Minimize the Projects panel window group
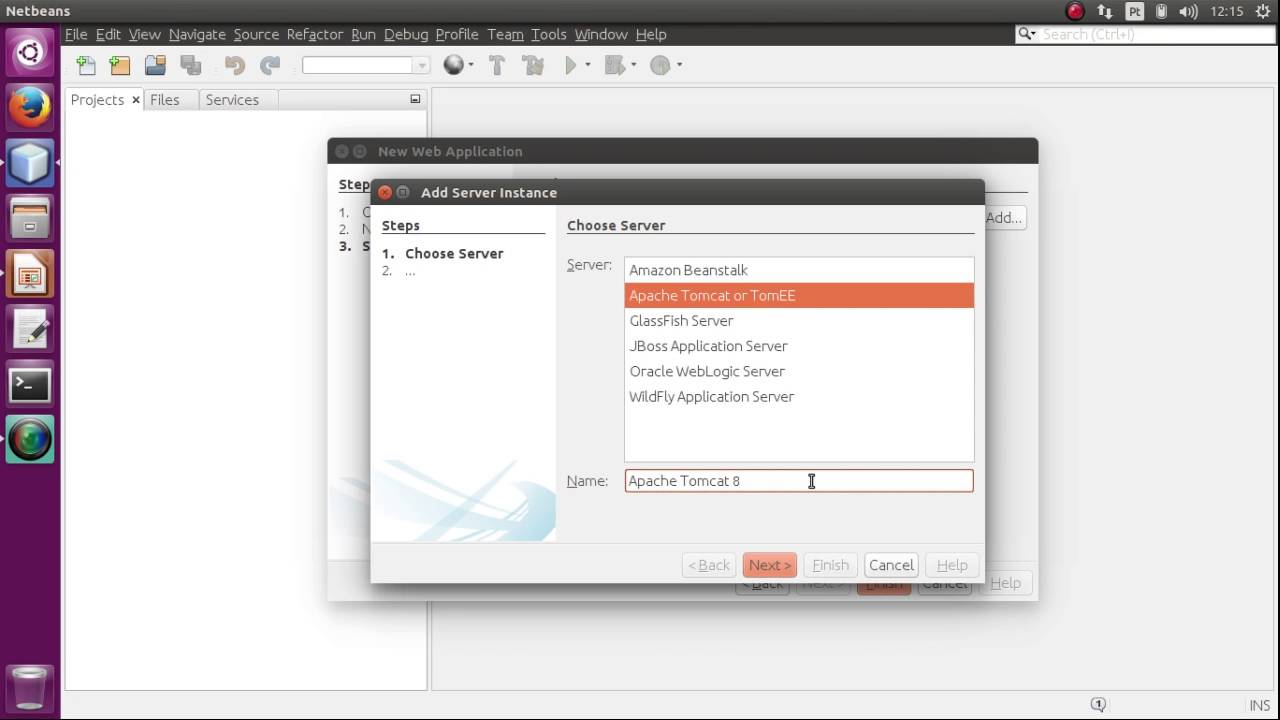This screenshot has height=720, width=1280. 415,99
